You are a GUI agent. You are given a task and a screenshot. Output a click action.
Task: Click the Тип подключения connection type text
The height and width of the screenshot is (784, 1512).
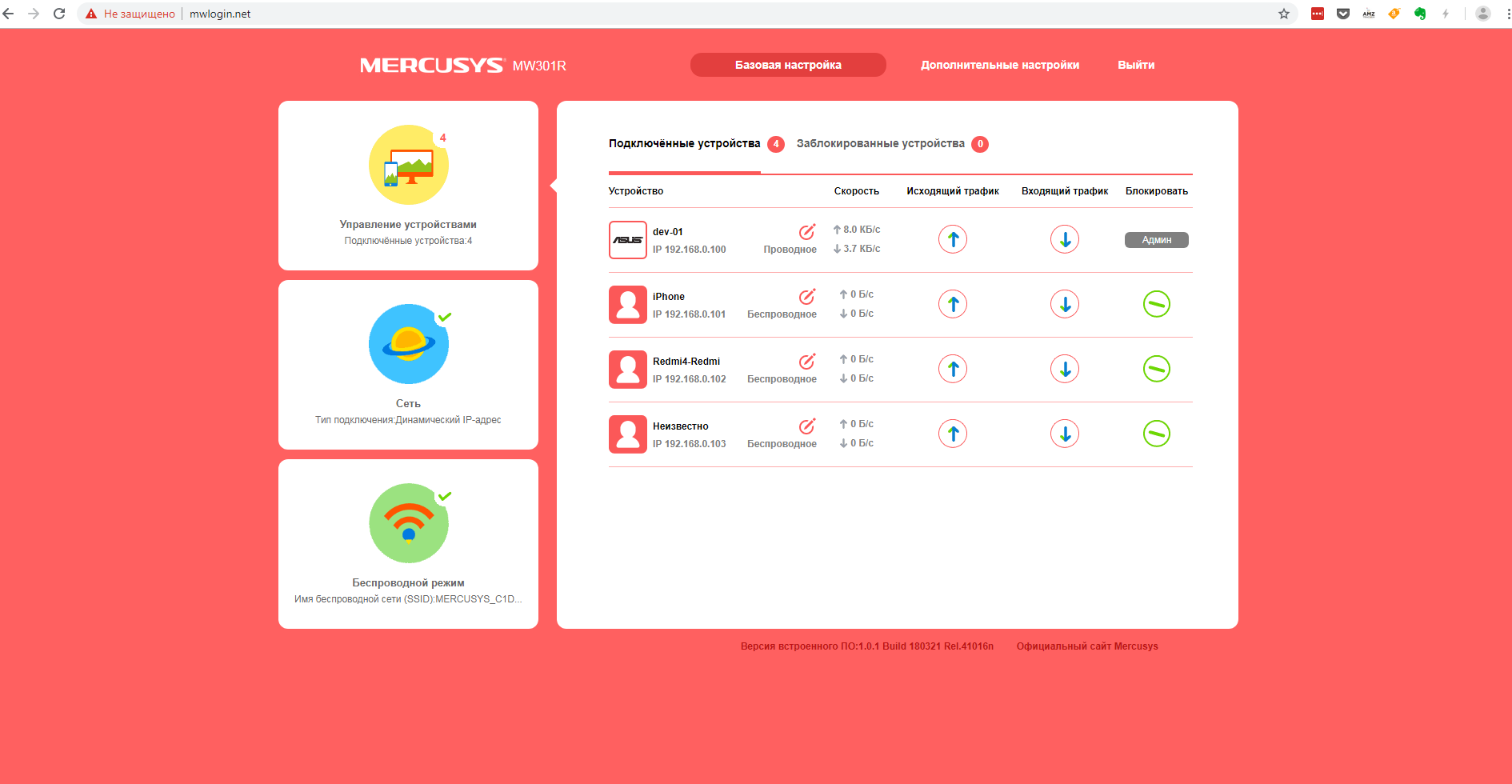click(x=408, y=420)
